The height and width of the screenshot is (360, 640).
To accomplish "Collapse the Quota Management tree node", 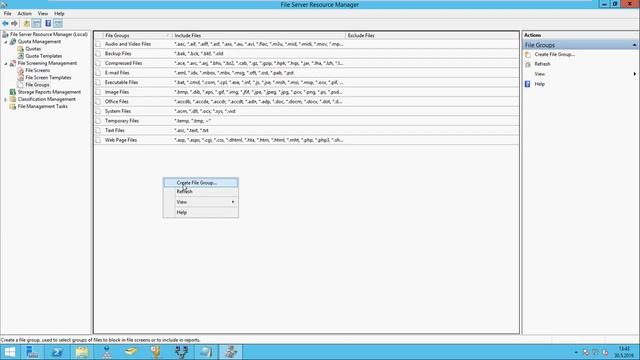I will pyautogui.click(x=6, y=42).
